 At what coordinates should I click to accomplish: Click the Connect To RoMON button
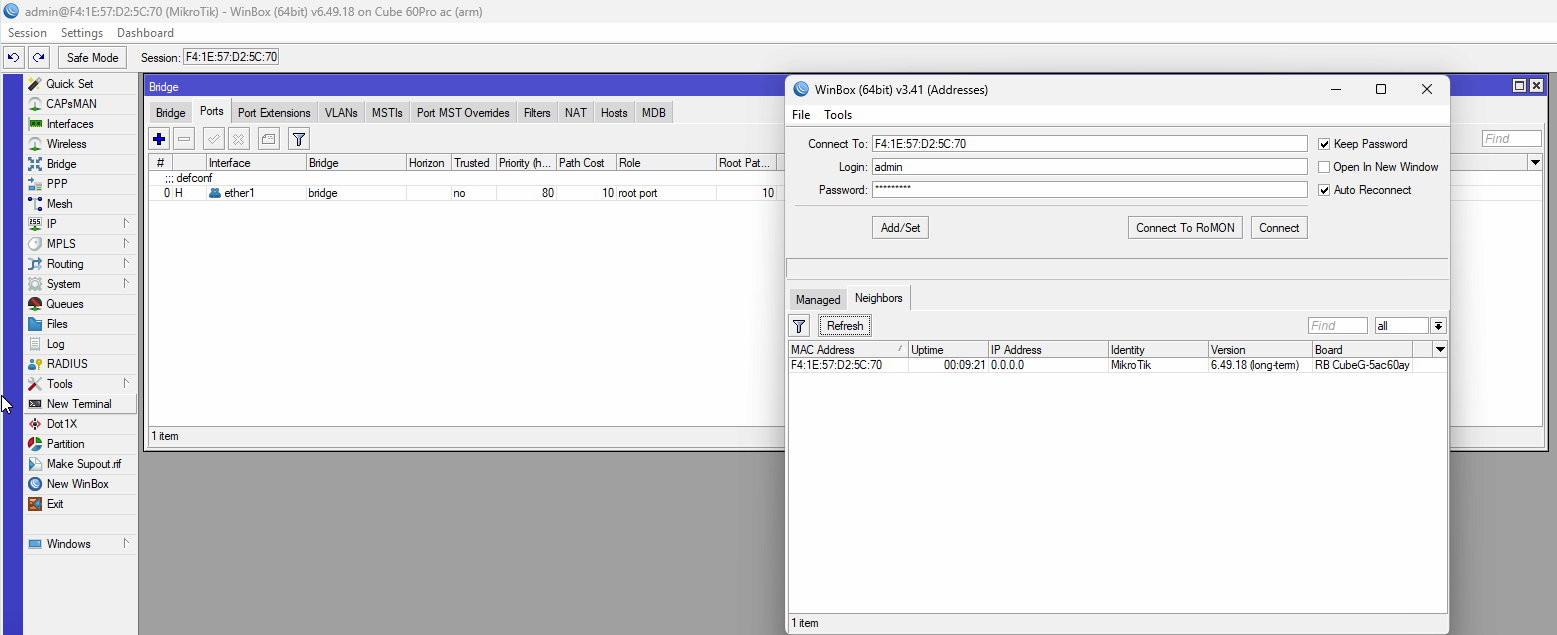1185,228
